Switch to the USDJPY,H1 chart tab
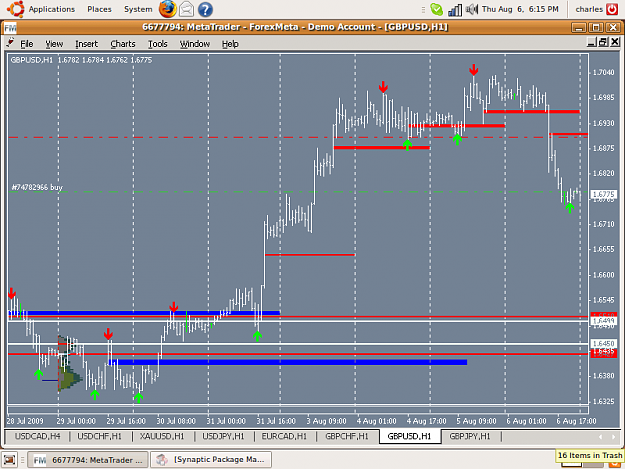This screenshot has height=469, width=625. pyautogui.click(x=223, y=436)
